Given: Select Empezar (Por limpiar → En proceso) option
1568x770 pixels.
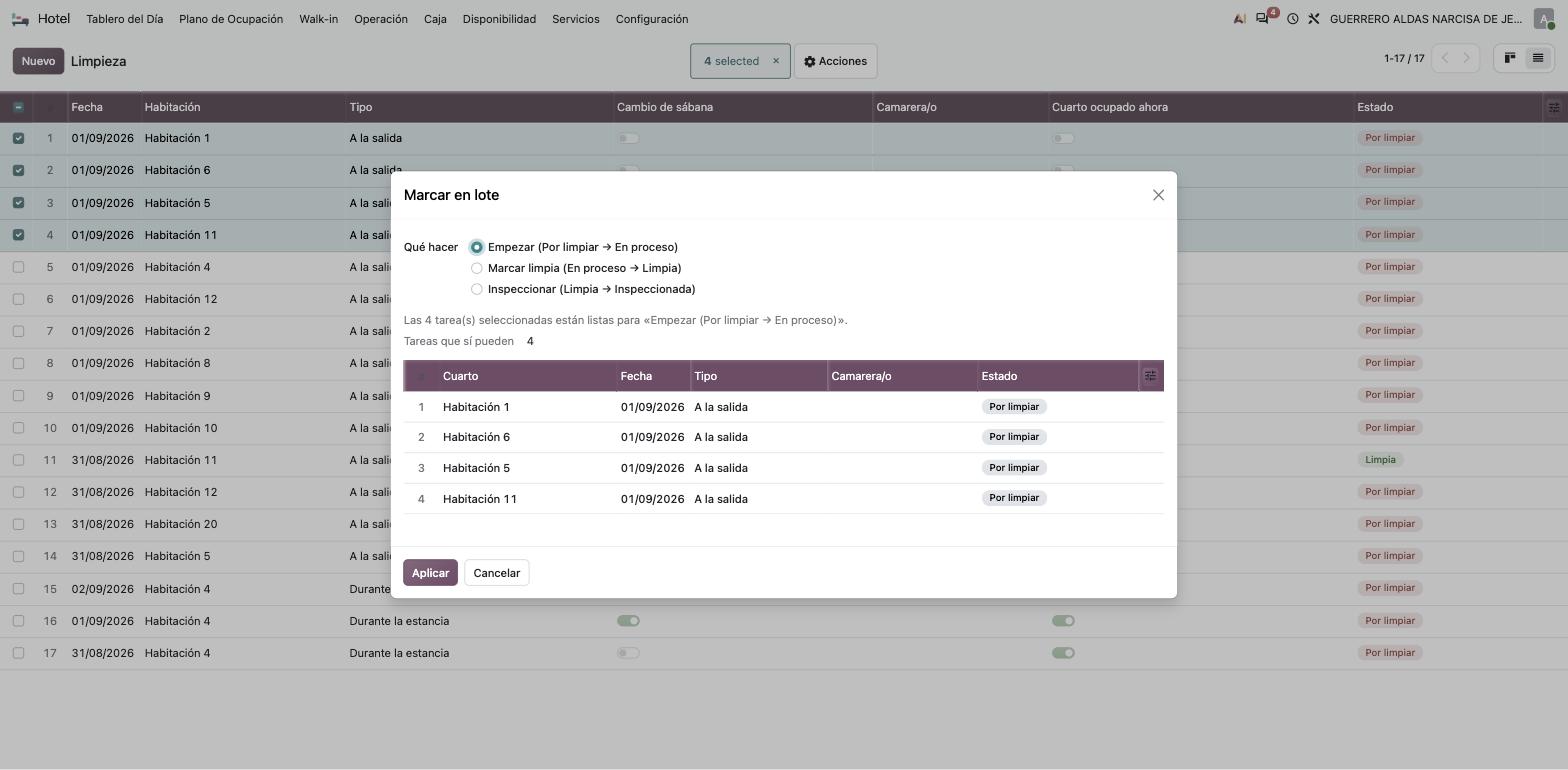Looking at the screenshot, I should (x=477, y=247).
